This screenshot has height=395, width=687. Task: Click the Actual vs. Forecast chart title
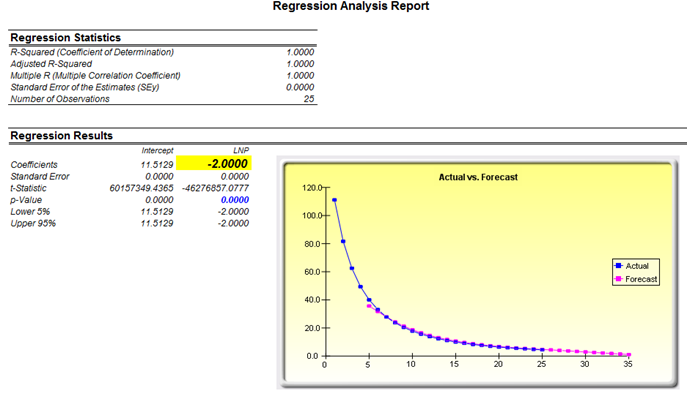point(478,177)
